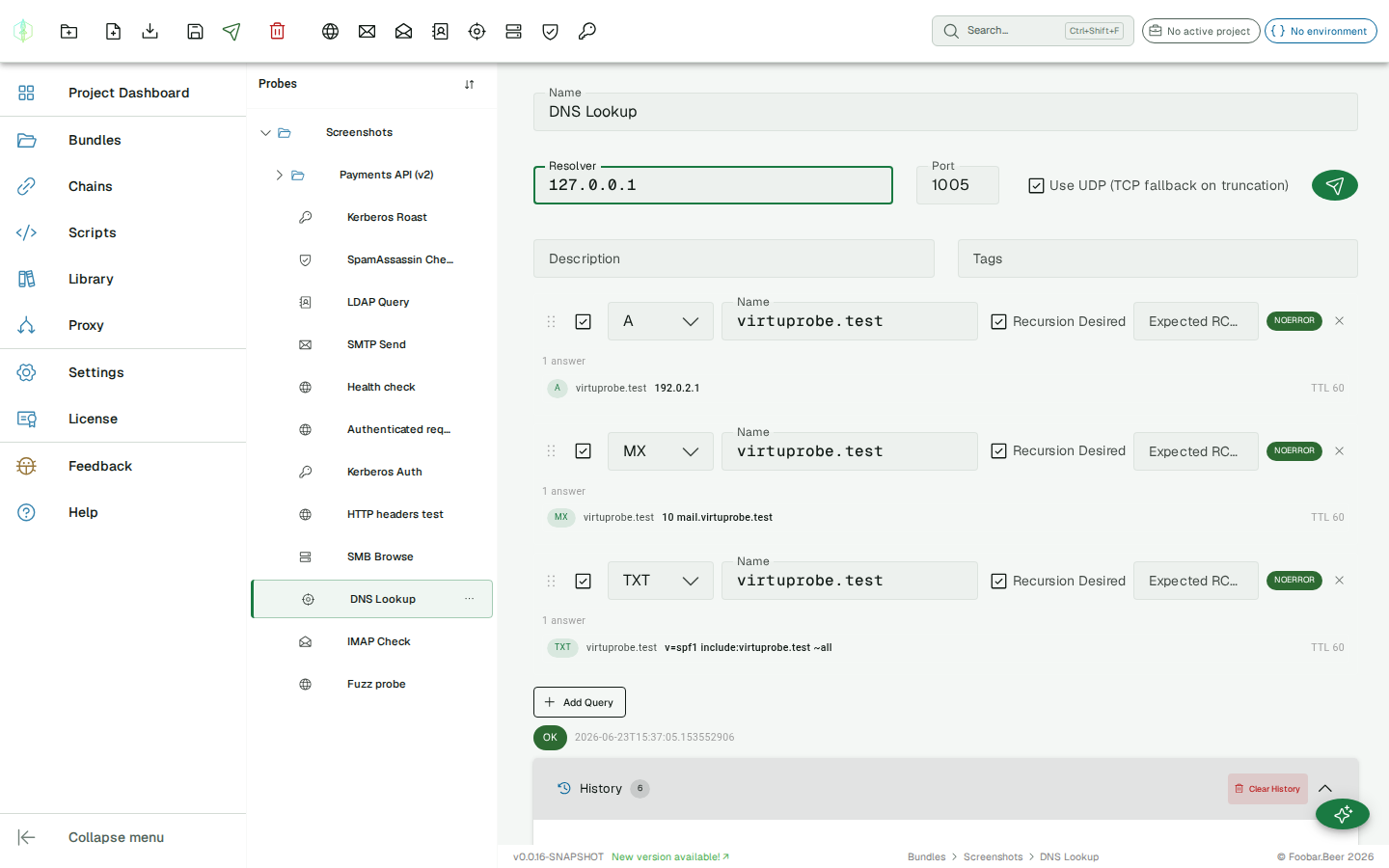Toggle the enabled checkbox for A query
The image size is (1389, 868).
583,321
